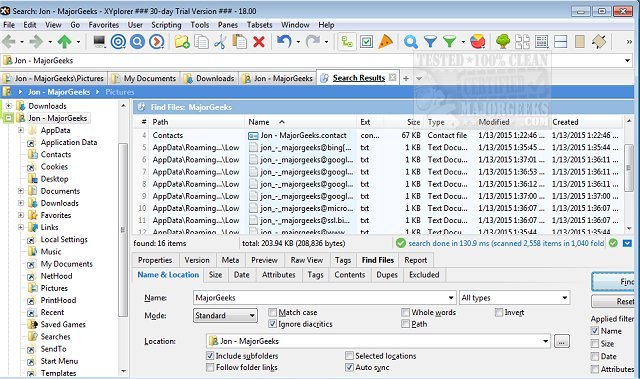
Task: Toggle the folder tree icon in toolbar
Action: pos(347,42)
